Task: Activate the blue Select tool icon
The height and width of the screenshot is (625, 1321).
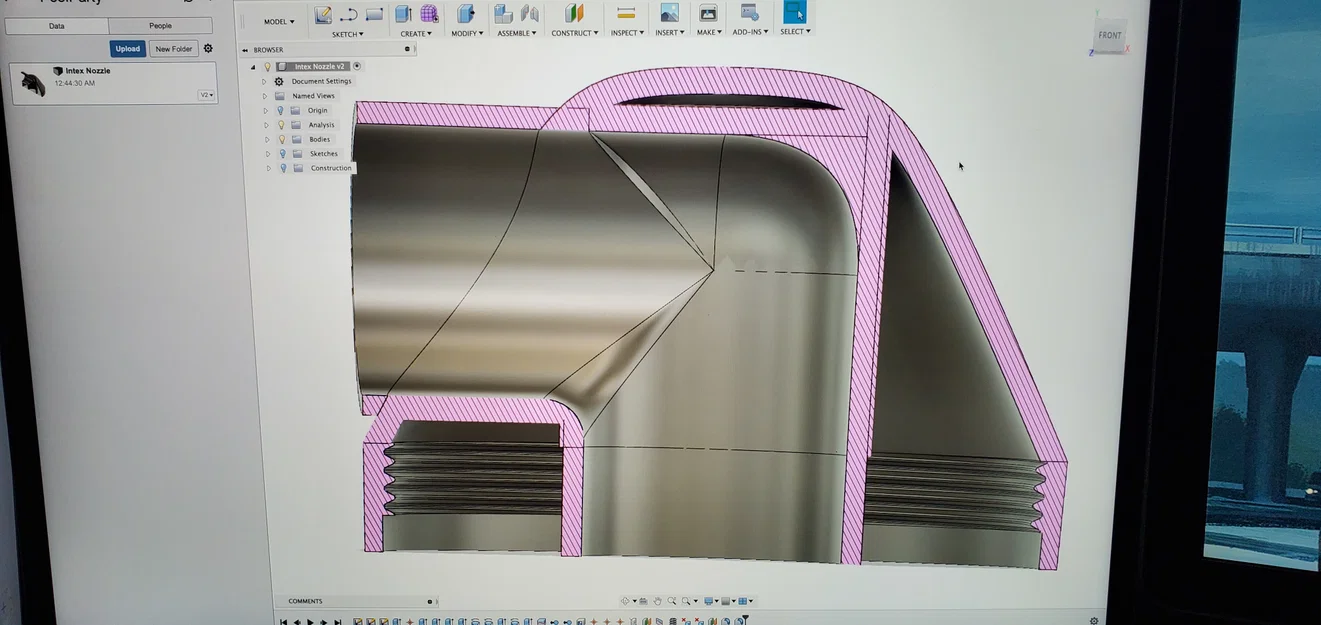Action: [x=794, y=12]
